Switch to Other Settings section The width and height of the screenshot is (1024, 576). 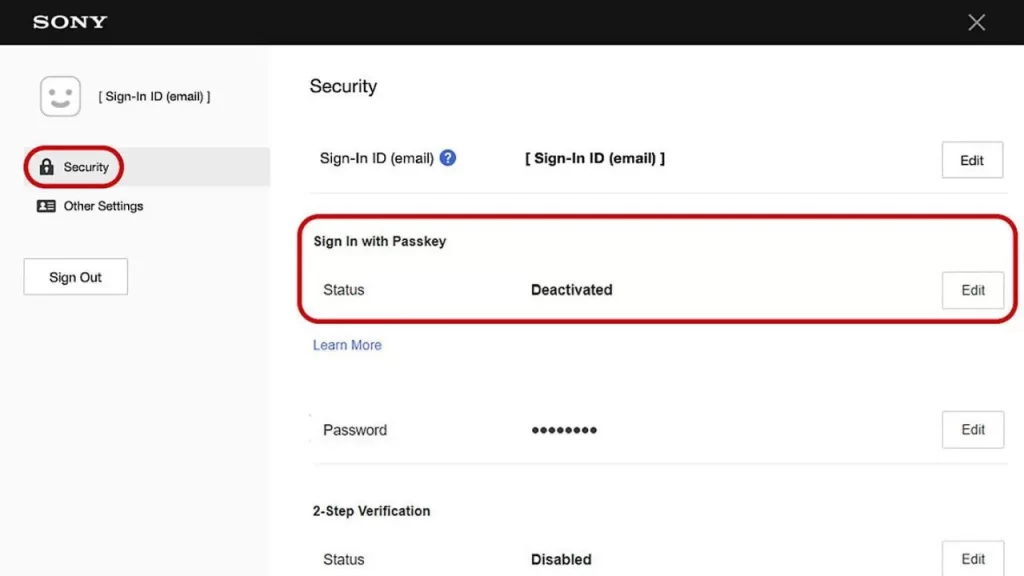coord(103,206)
